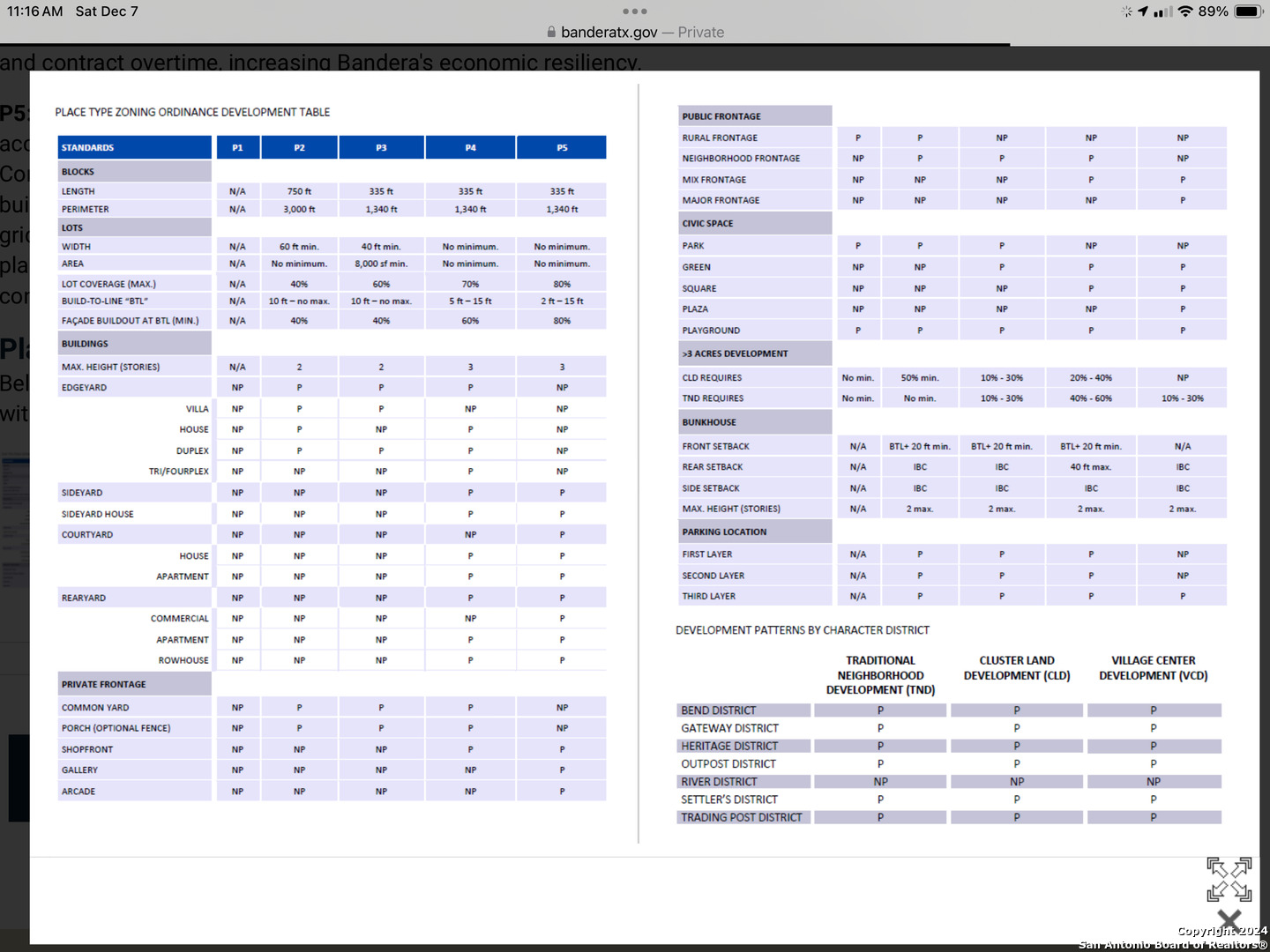Click the ROWHOUSE row label
1270x952 pixels.
[183, 660]
